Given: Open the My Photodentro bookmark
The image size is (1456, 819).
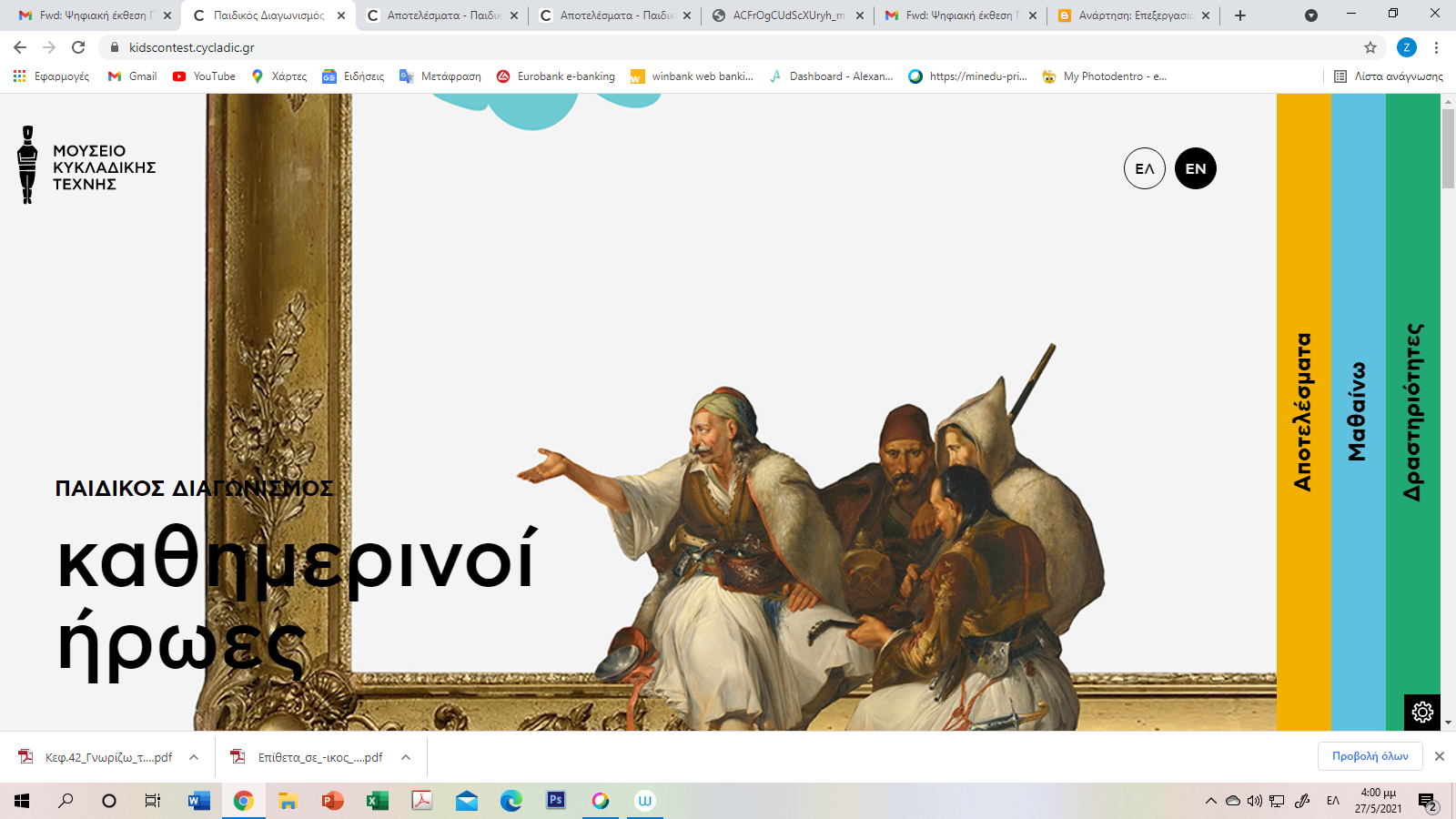Looking at the screenshot, I should tap(1105, 76).
